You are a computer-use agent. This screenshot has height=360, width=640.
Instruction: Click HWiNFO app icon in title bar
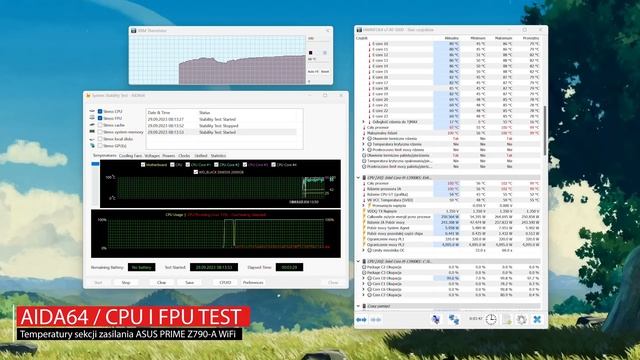359,30
